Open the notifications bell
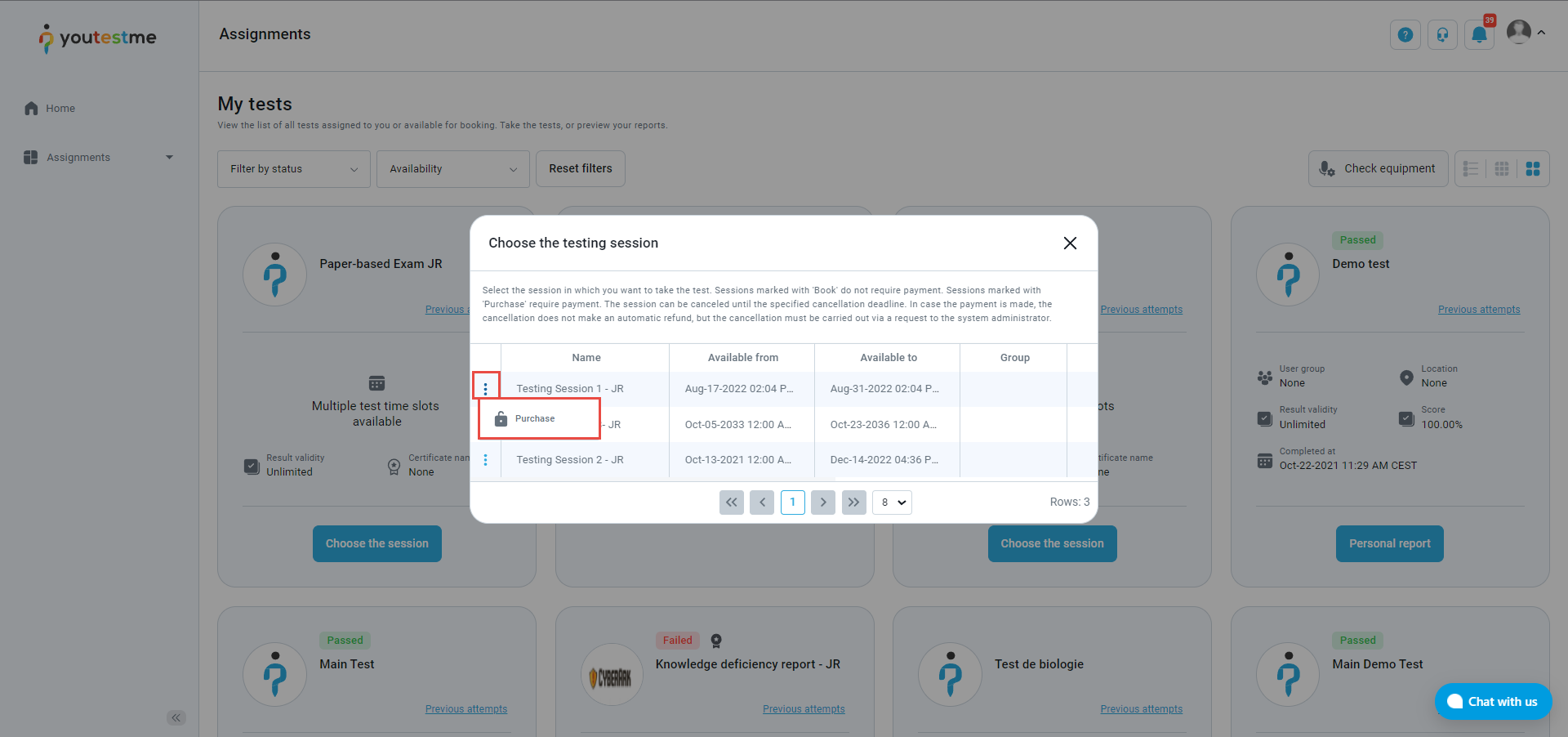This screenshot has width=1568, height=737. click(1479, 35)
